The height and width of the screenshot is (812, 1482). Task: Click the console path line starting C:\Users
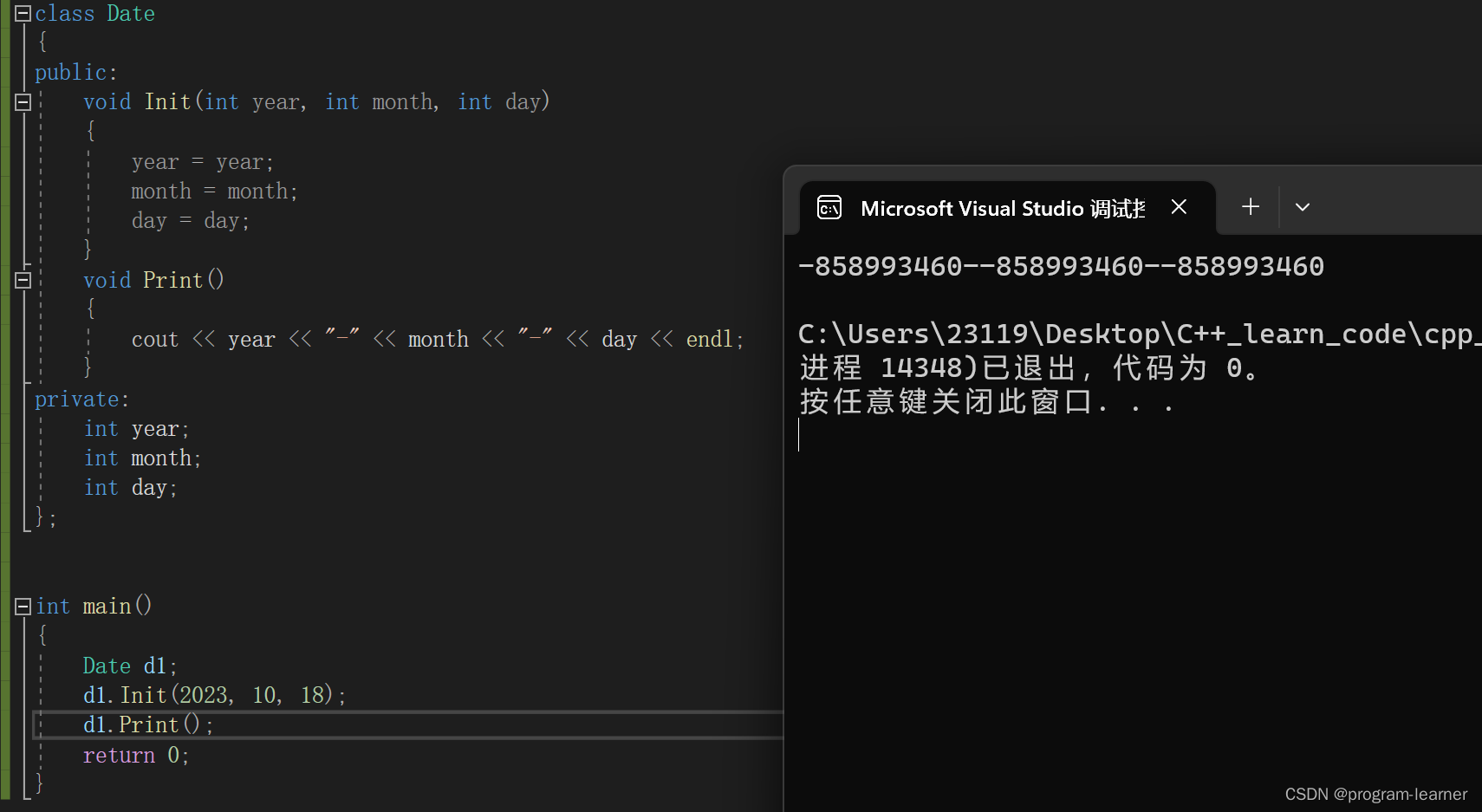(x=1140, y=334)
